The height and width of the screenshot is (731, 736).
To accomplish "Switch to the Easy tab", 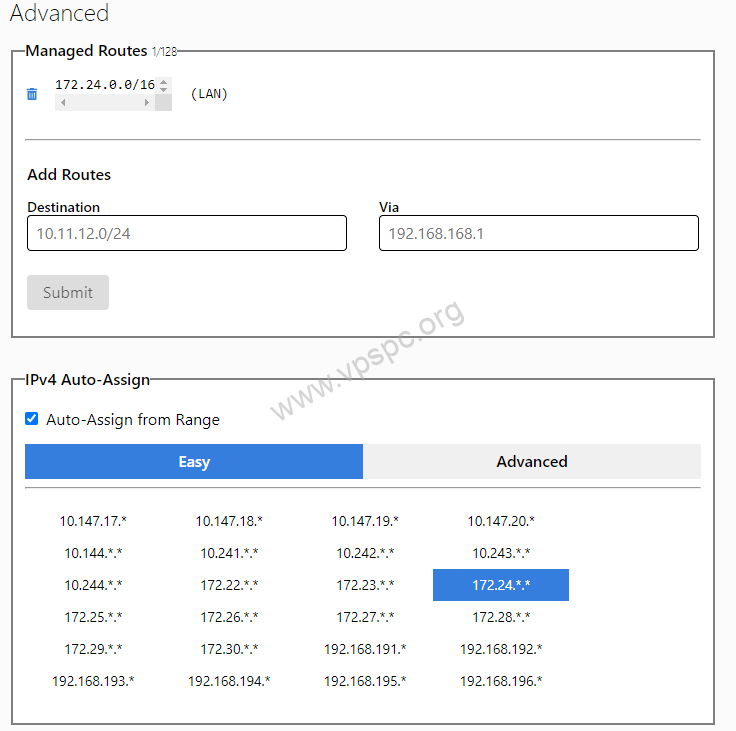I will pyautogui.click(x=194, y=462).
